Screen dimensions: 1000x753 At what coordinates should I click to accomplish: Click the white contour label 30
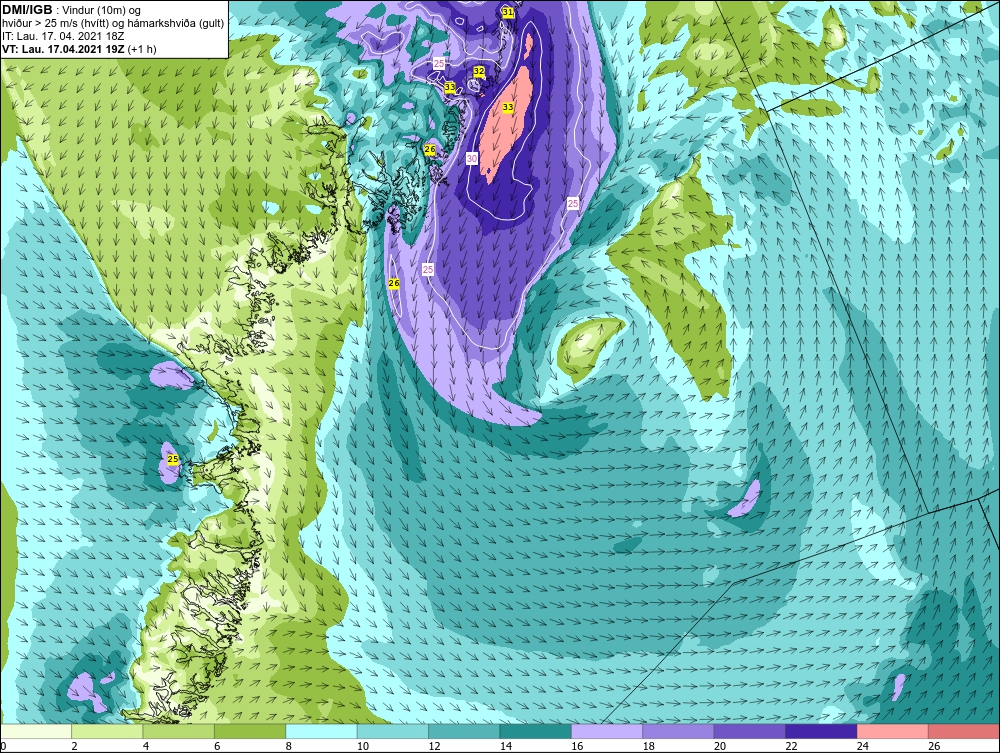471,158
